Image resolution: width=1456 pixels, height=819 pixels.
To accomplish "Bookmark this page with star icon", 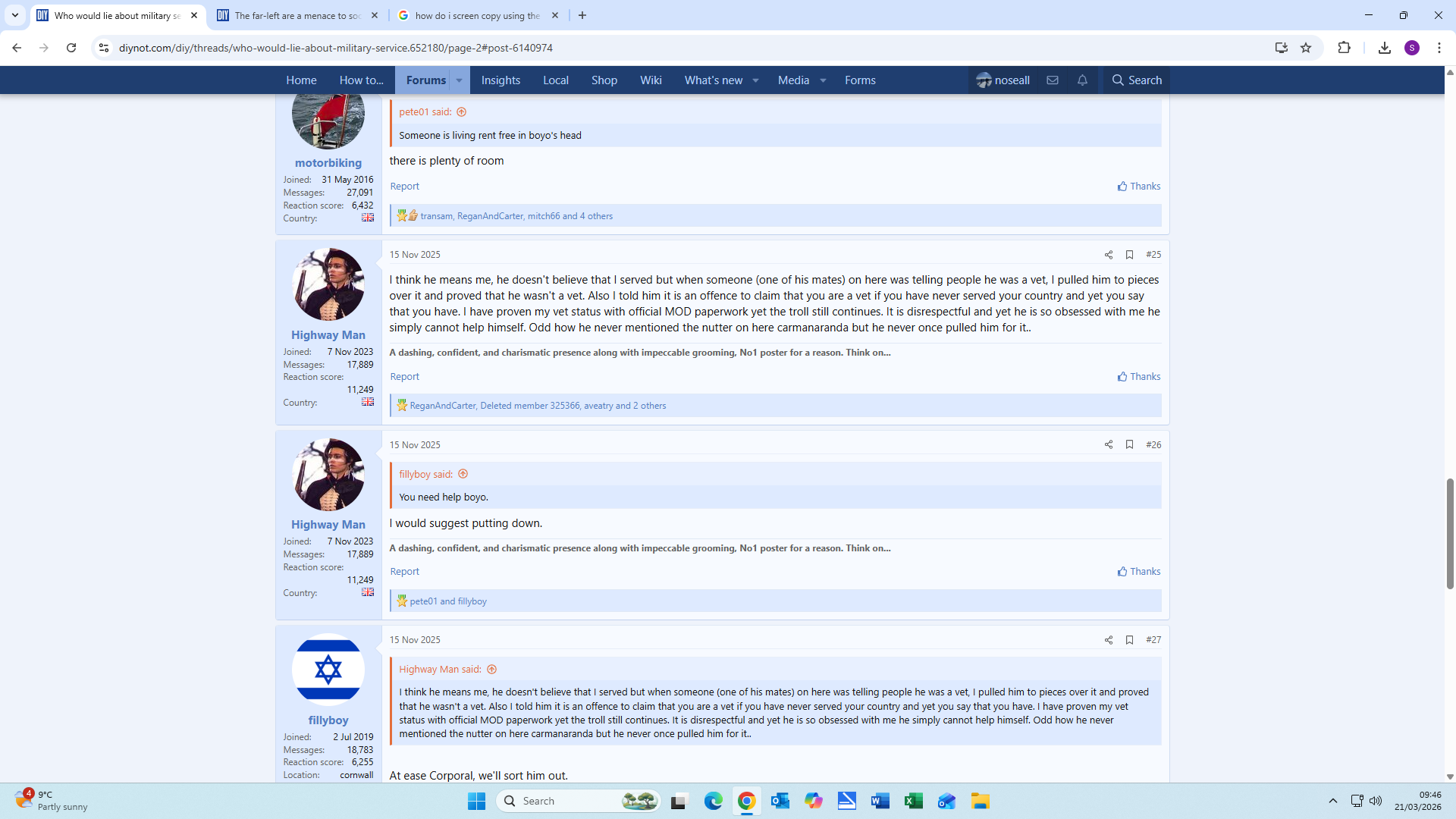I will [1306, 48].
